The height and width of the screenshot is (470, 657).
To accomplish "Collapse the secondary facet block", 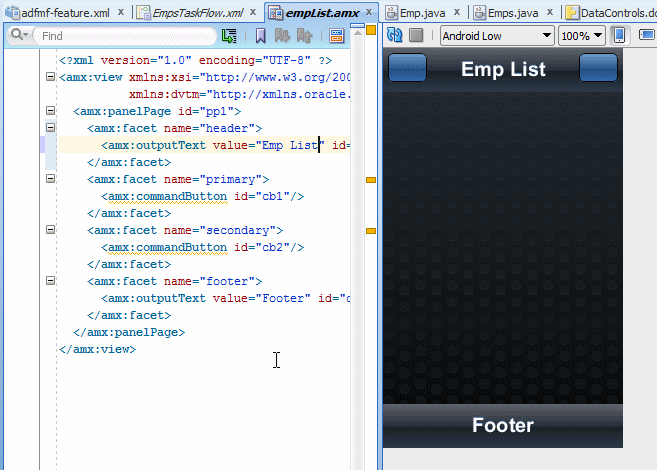I will (x=50, y=230).
